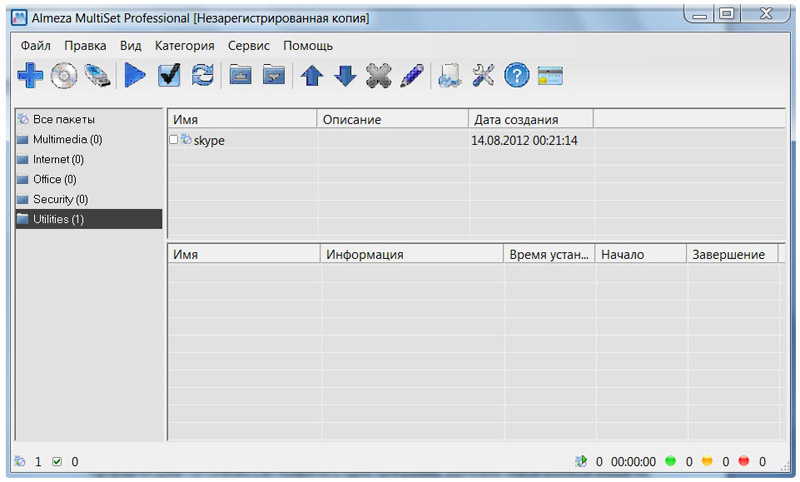The image size is (800, 482).
Task: Click the Начало column header
Action: tap(640, 254)
